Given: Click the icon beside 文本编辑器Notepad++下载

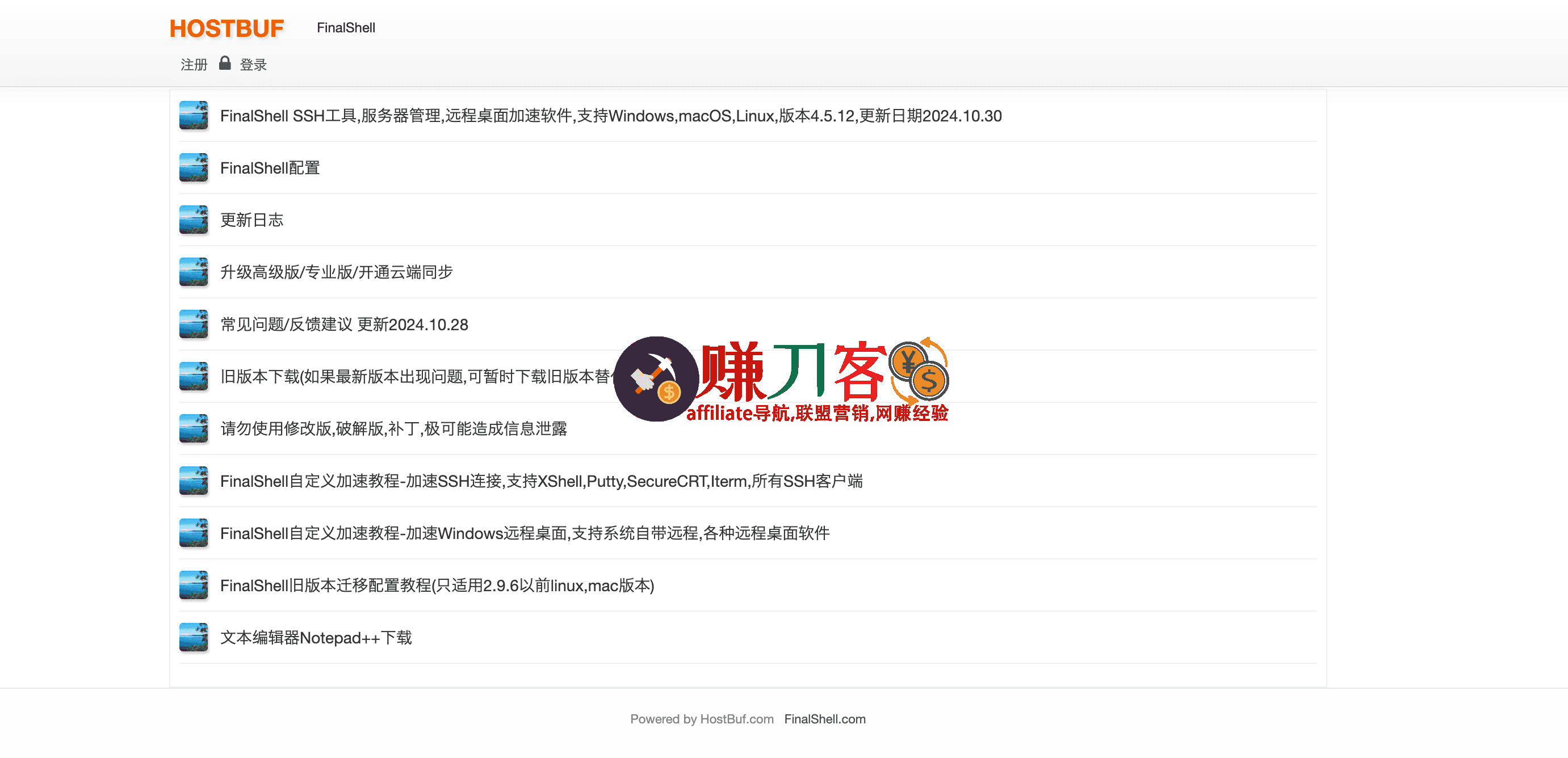Looking at the screenshot, I should [194, 638].
